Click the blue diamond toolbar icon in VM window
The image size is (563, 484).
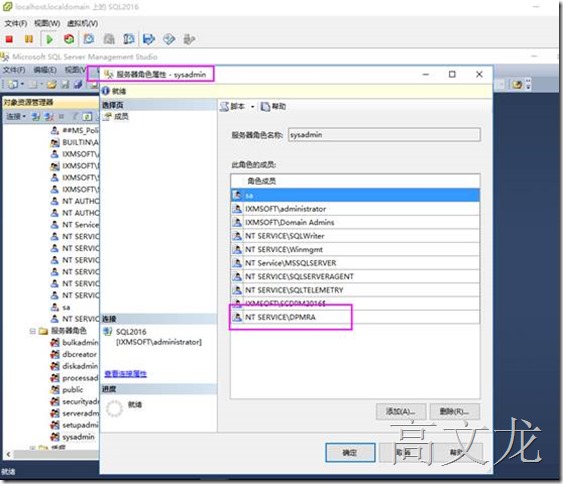pyautogui.click(x=169, y=39)
